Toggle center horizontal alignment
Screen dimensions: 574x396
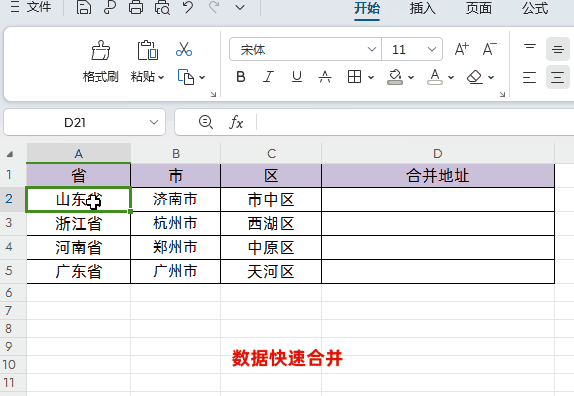[x=558, y=77]
